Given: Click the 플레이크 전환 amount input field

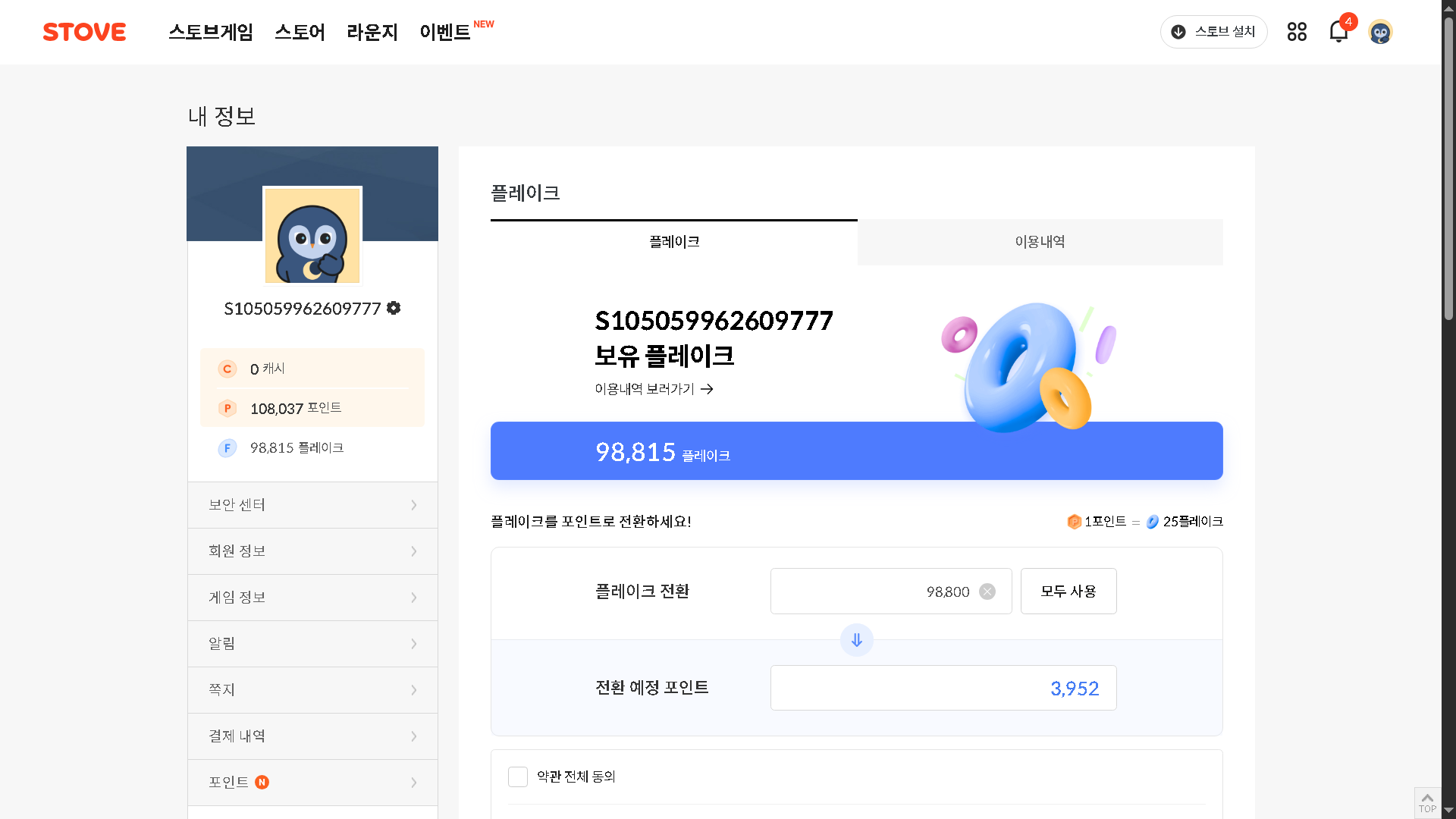Looking at the screenshot, I should [x=891, y=591].
